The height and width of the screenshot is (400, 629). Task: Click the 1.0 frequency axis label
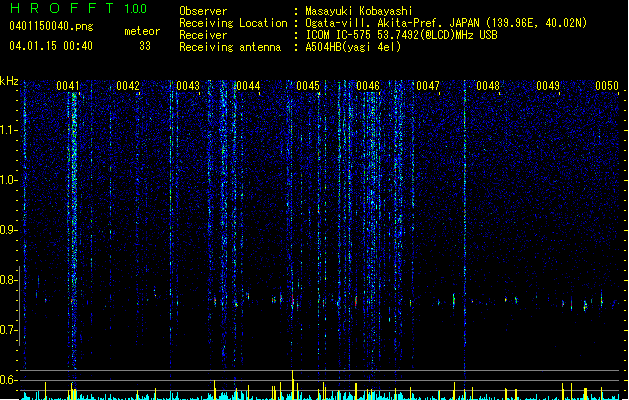coord(9,180)
